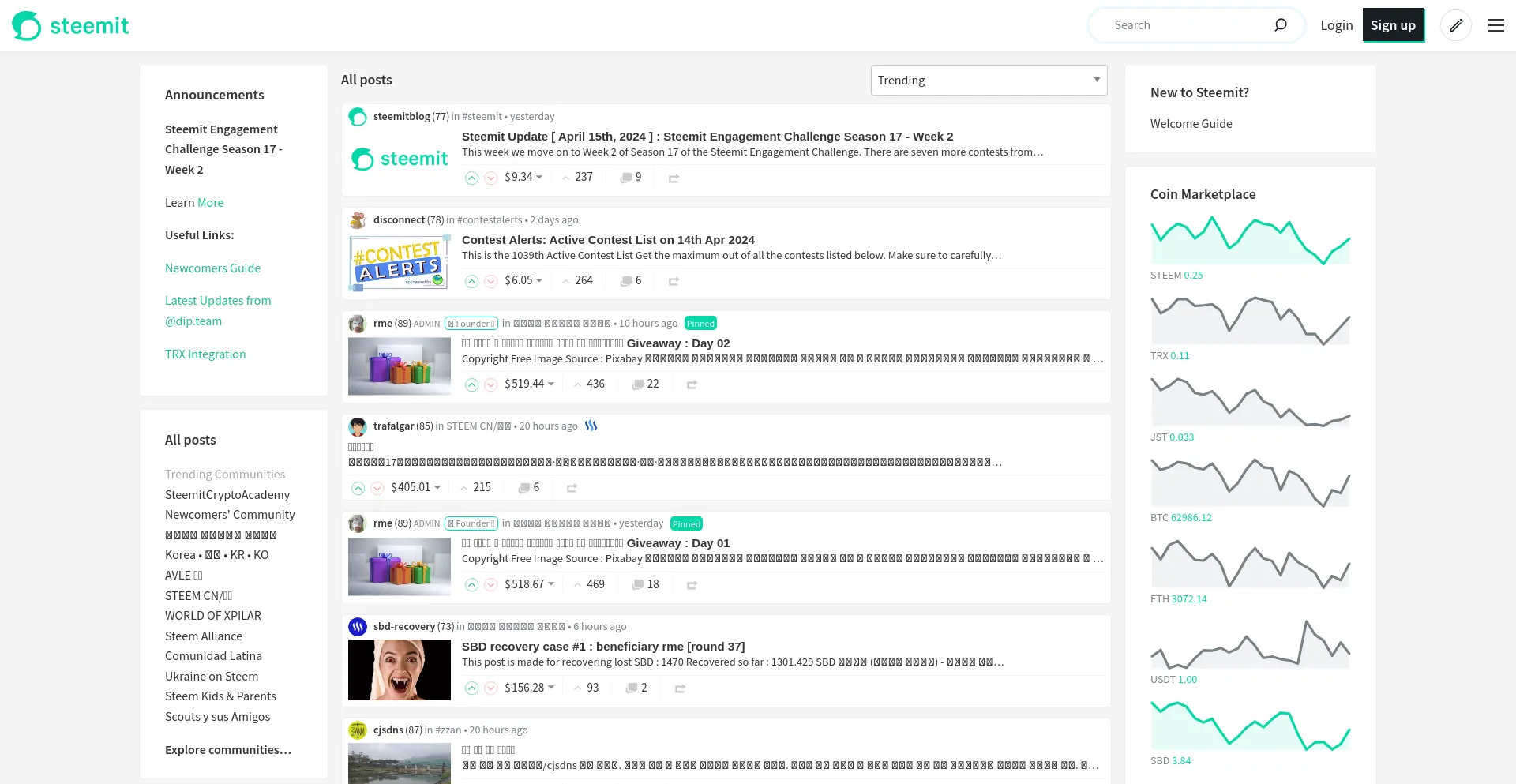Open the Steemit Engagement Challenge Season 17 announcement

(x=223, y=149)
